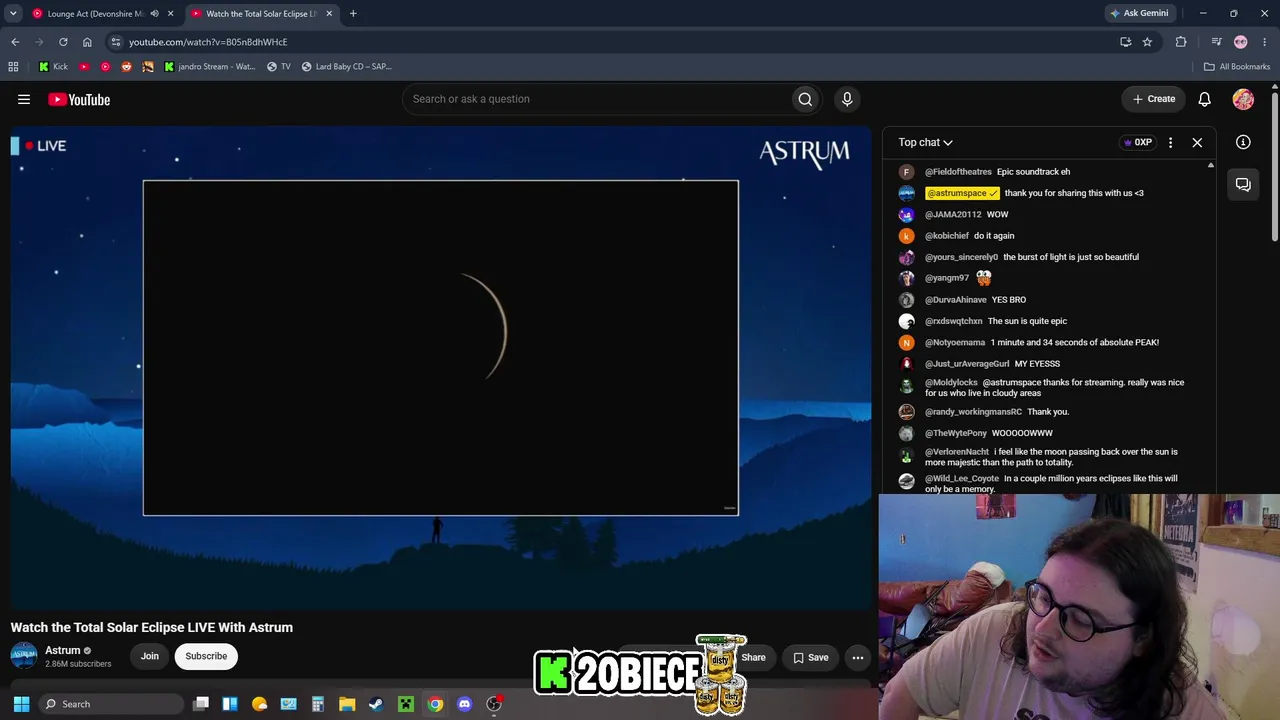Open the Astrum channel avatar
The width and height of the screenshot is (1280, 720).
click(24, 656)
